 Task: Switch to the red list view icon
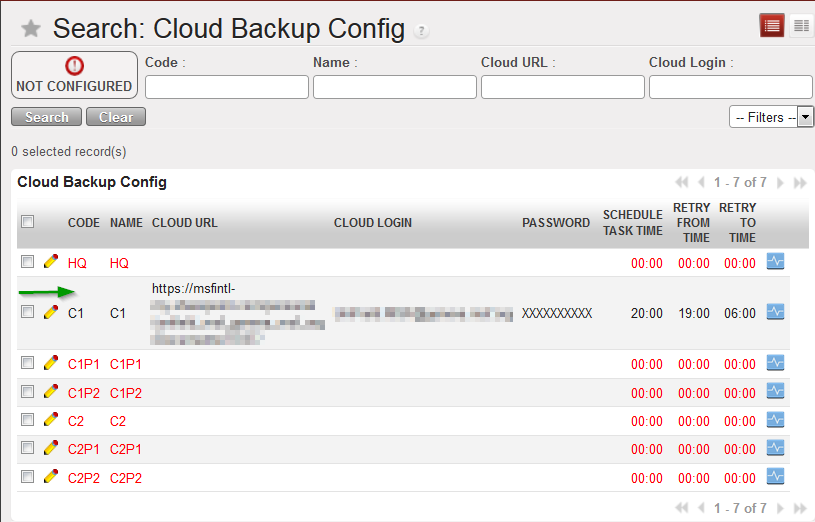tap(772, 26)
